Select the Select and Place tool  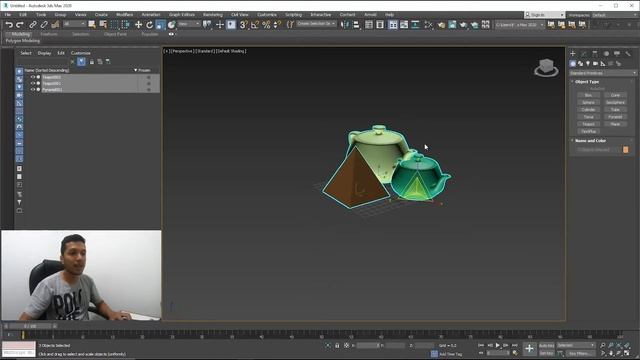(x=171, y=25)
